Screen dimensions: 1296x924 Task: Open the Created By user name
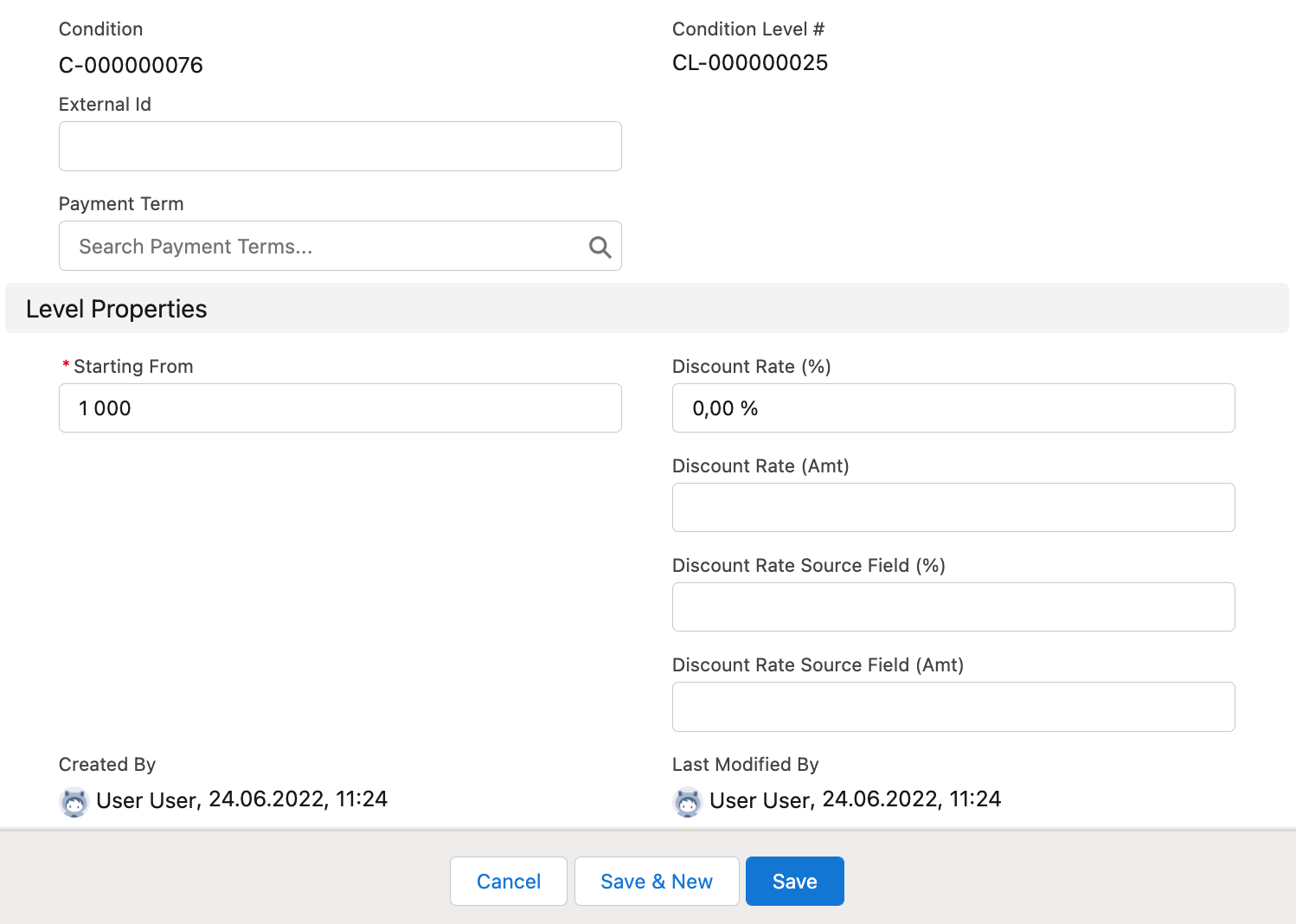146,800
